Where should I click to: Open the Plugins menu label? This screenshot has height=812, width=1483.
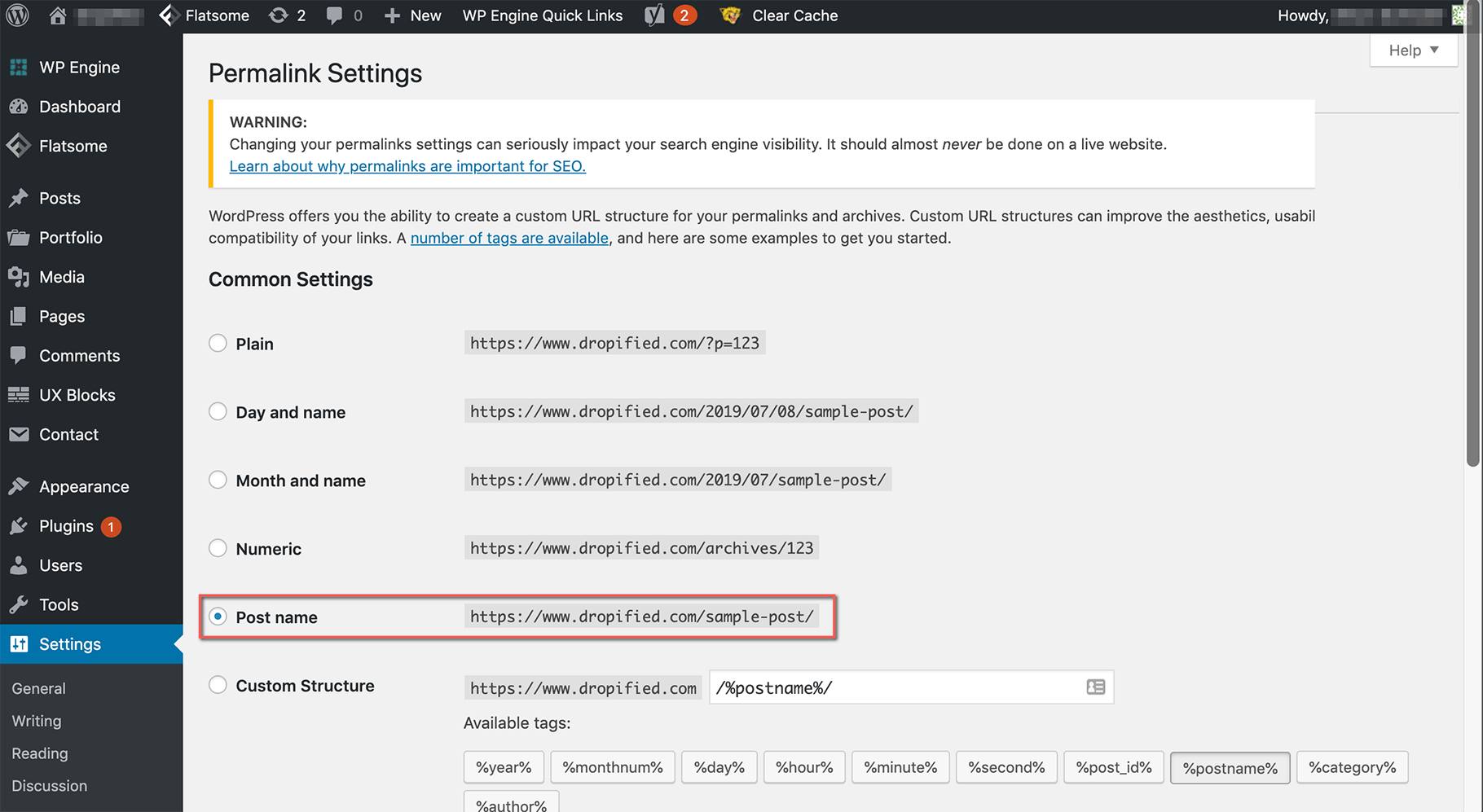pyautogui.click(x=66, y=526)
